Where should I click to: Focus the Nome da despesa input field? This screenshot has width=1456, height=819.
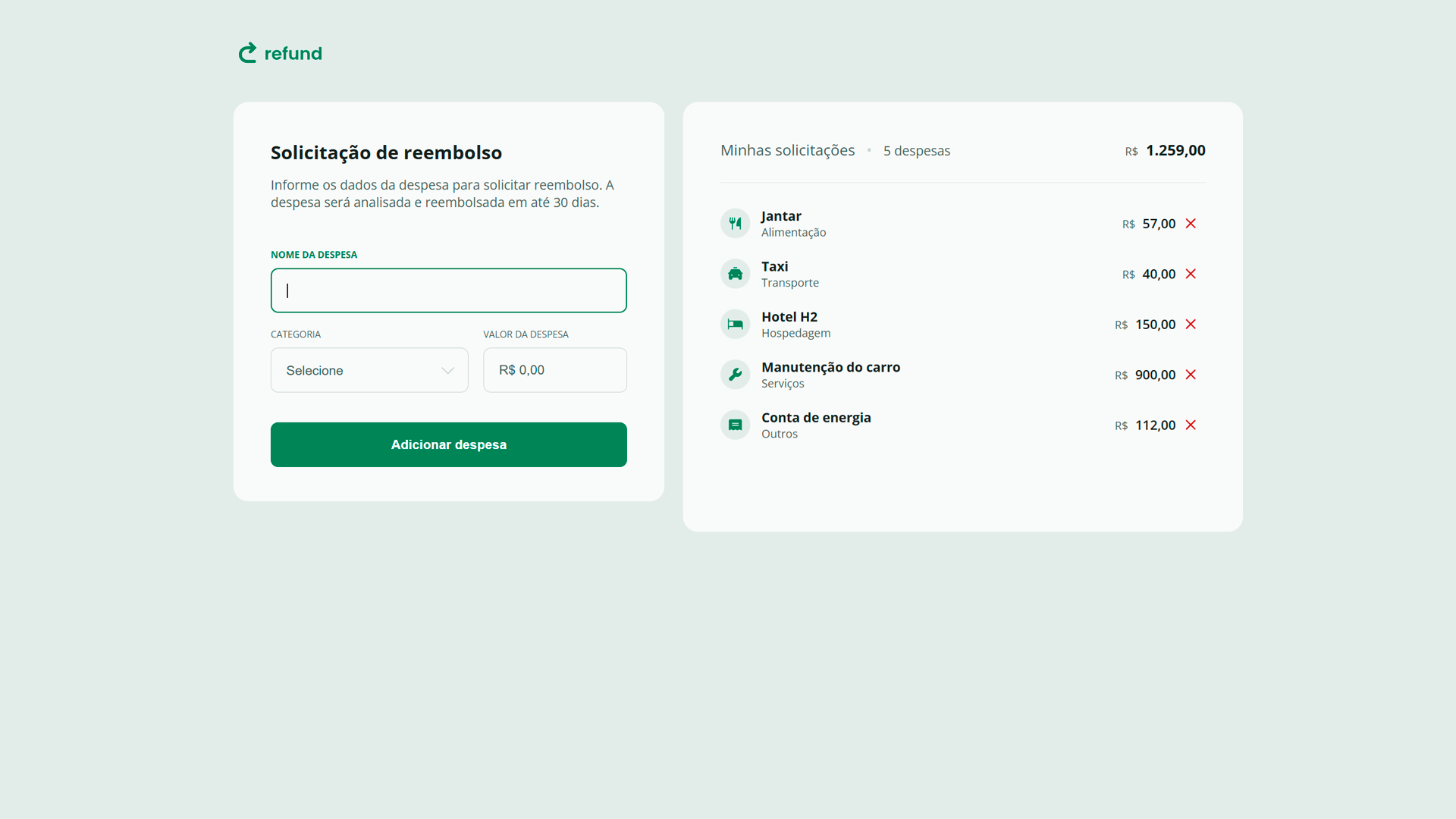[x=448, y=290]
